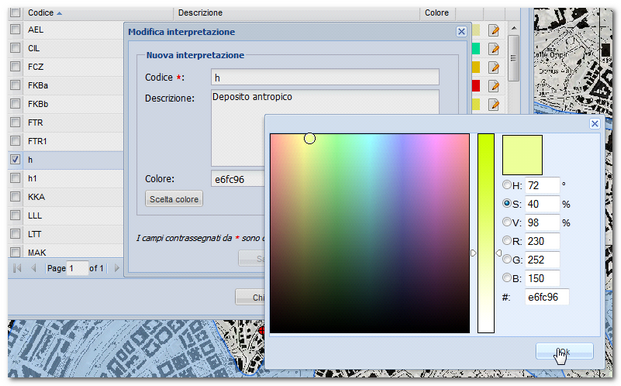Edit the AEL row with pencil icon
Image resolution: width=621 pixels, height=386 pixels.
click(493, 30)
